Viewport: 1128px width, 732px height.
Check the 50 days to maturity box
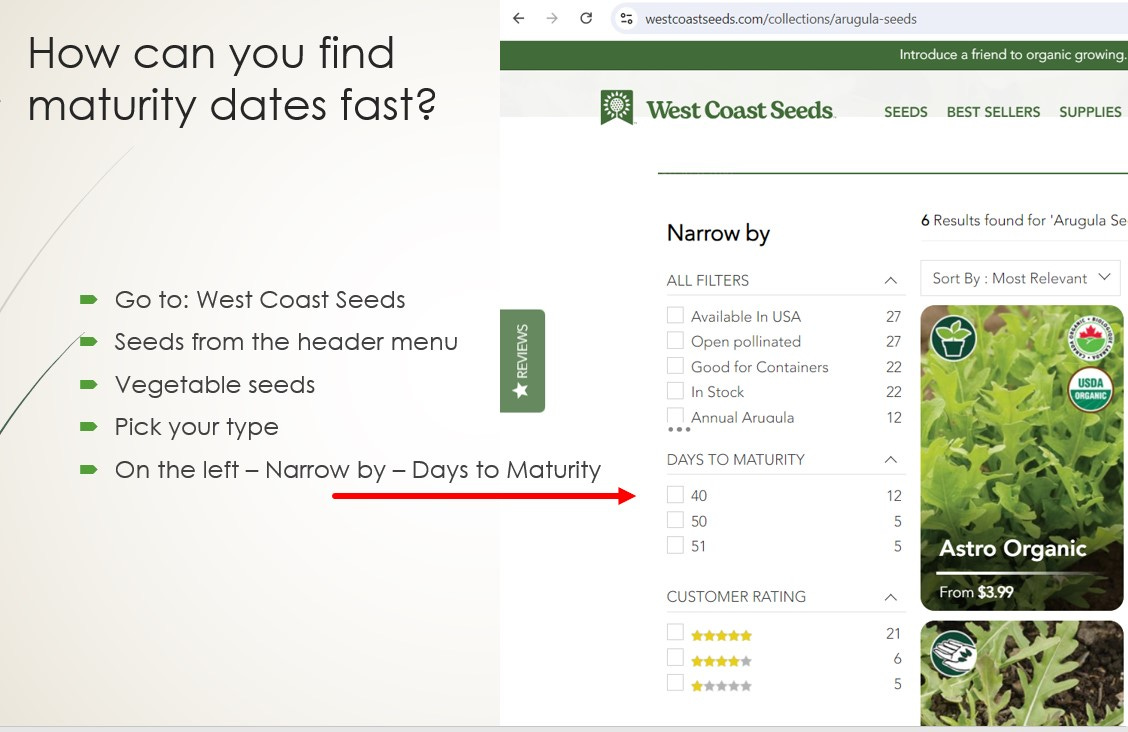(x=675, y=520)
